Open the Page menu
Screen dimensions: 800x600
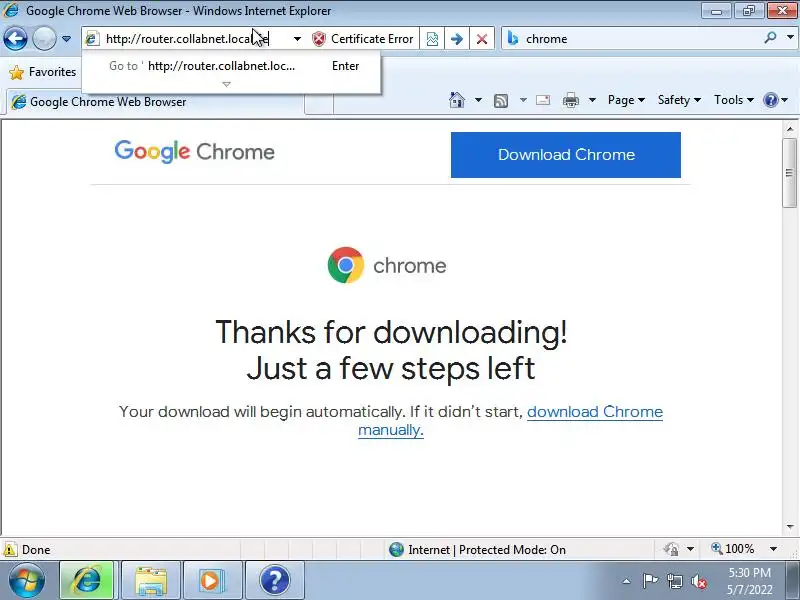click(626, 100)
